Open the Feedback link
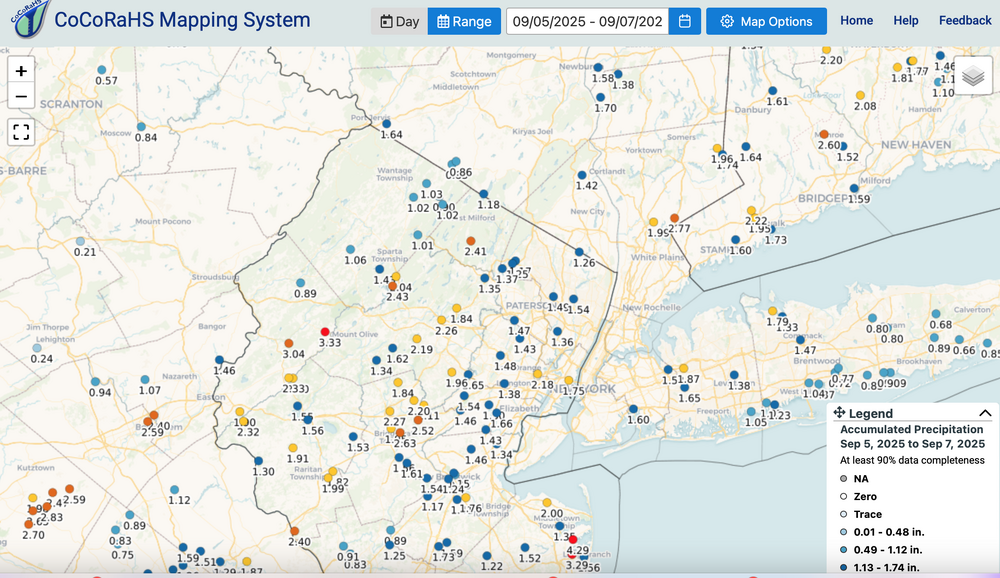 tap(965, 20)
